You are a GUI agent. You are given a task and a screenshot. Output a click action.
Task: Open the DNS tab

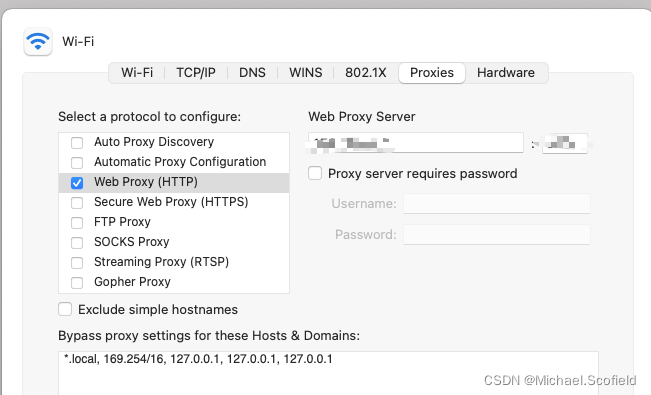pyautogui.click(x=252, y=73)
